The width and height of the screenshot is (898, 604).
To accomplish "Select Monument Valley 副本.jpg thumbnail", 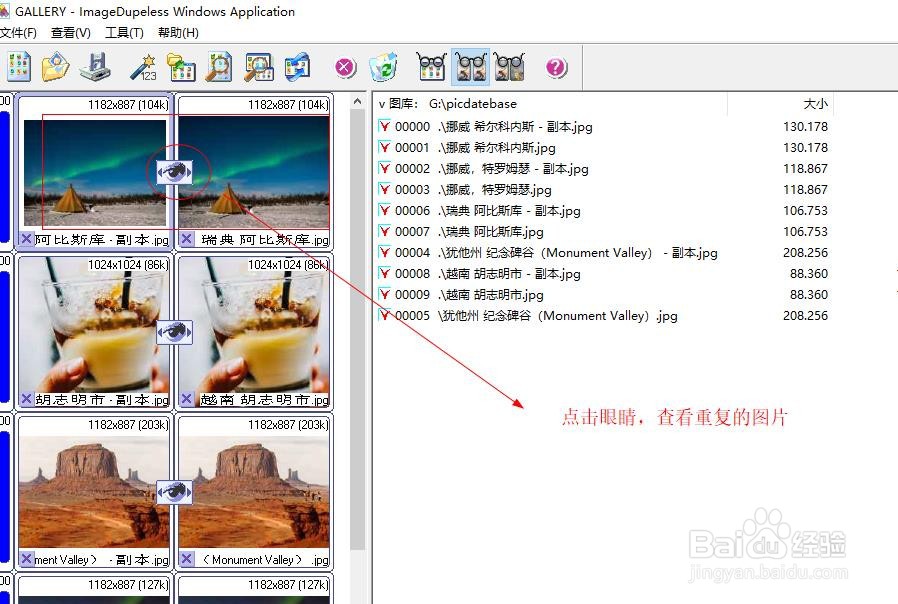I will pyautogui.click(x=94, y=492).
